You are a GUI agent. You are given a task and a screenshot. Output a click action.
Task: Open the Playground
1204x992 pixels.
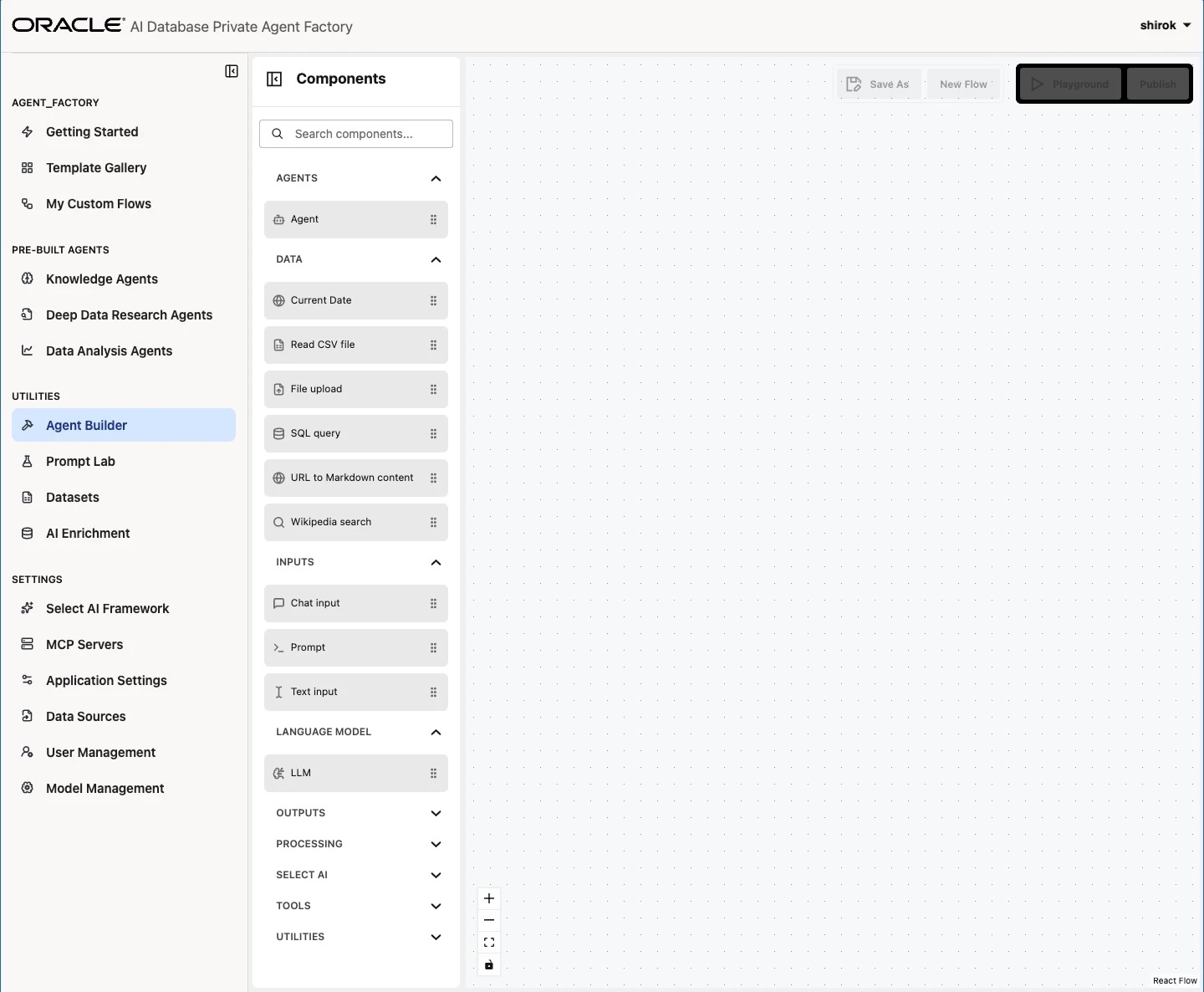click(1070, 84)
